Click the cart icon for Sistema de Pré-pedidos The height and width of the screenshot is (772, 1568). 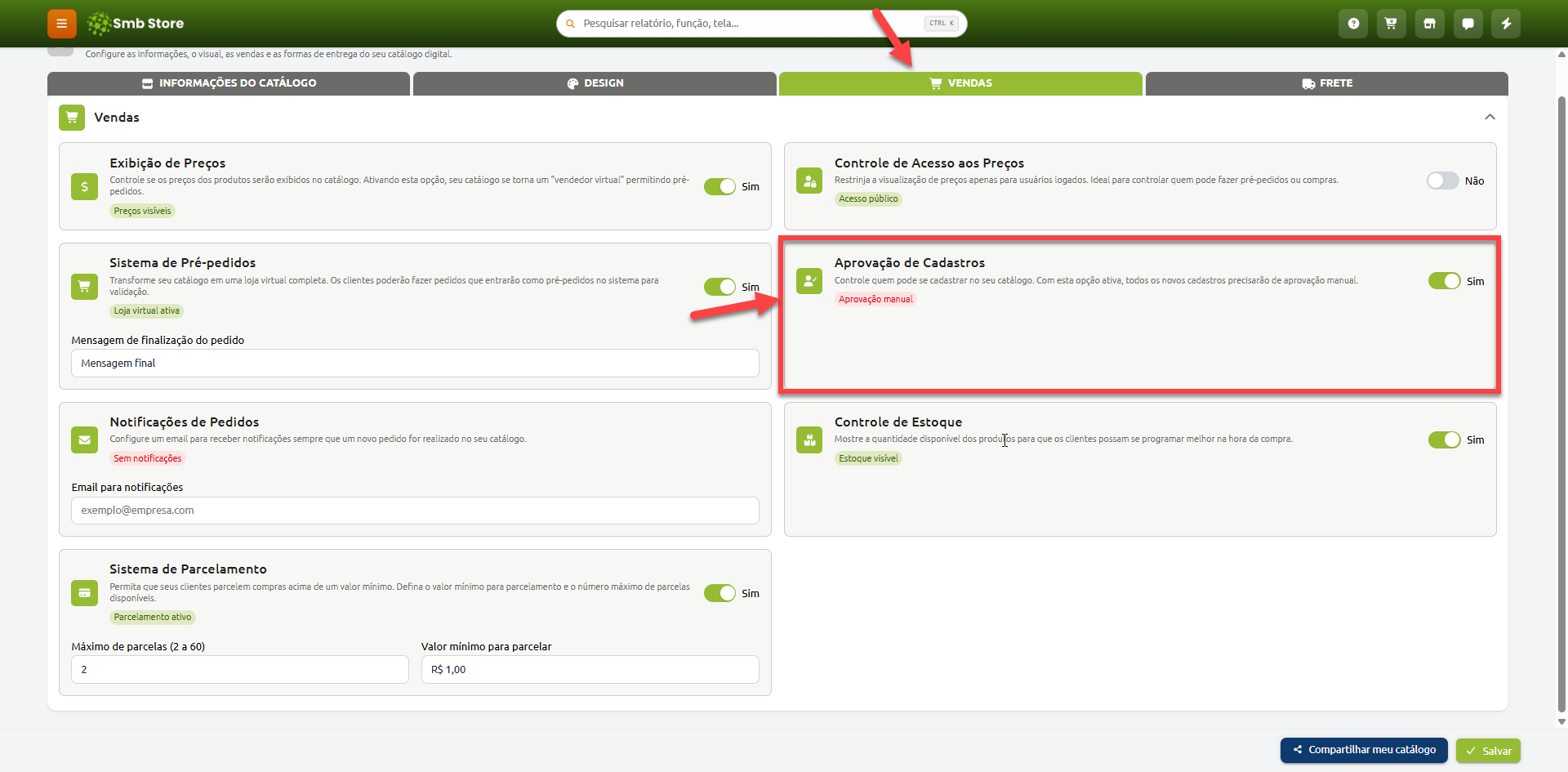click(x=84, y=287)
